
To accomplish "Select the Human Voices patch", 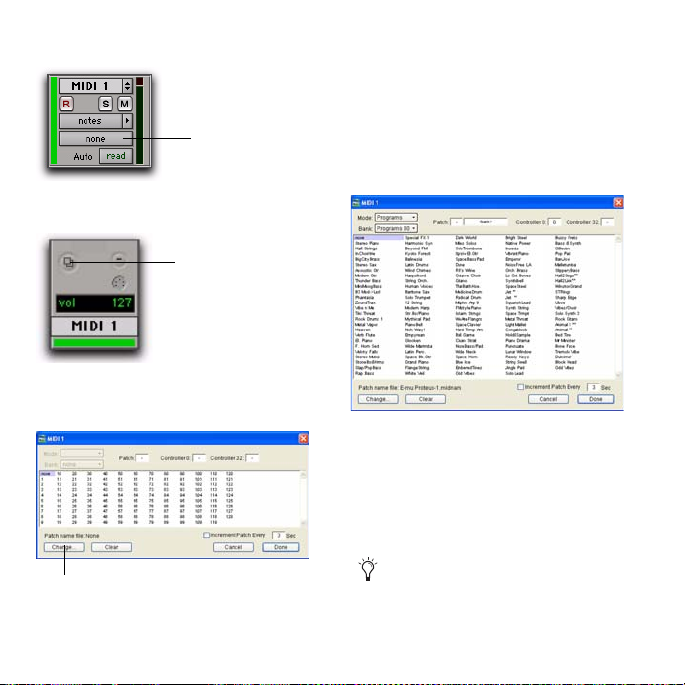I will [x=419, y=287].
